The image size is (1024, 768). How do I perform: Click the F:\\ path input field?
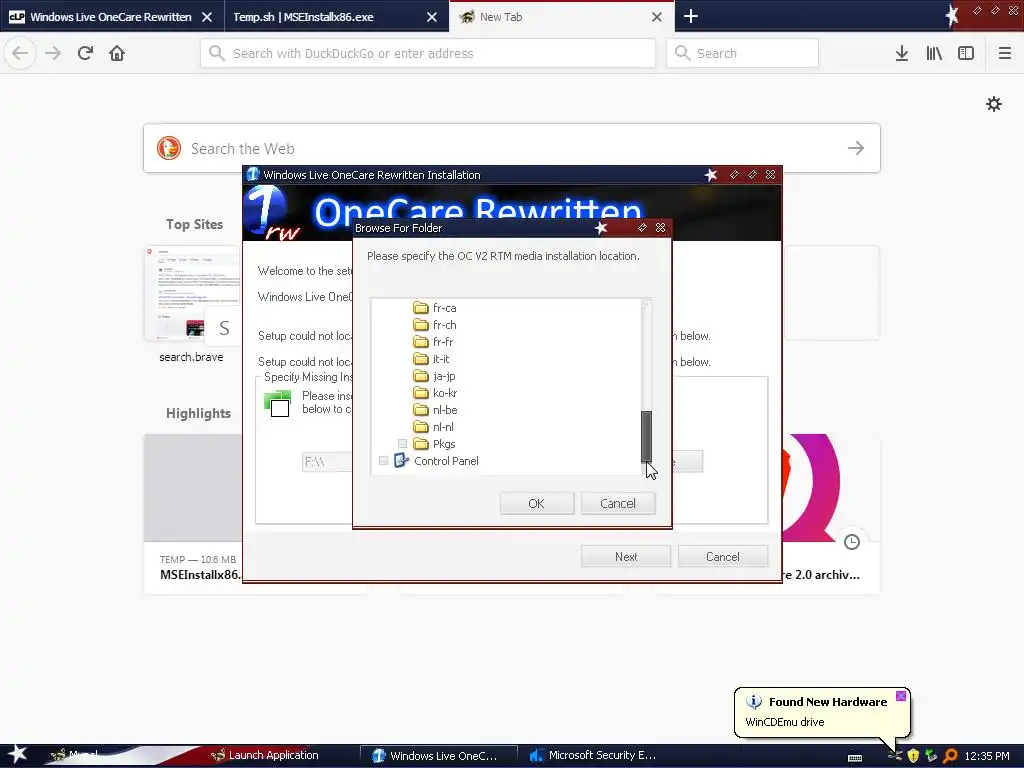pos(327,462)
